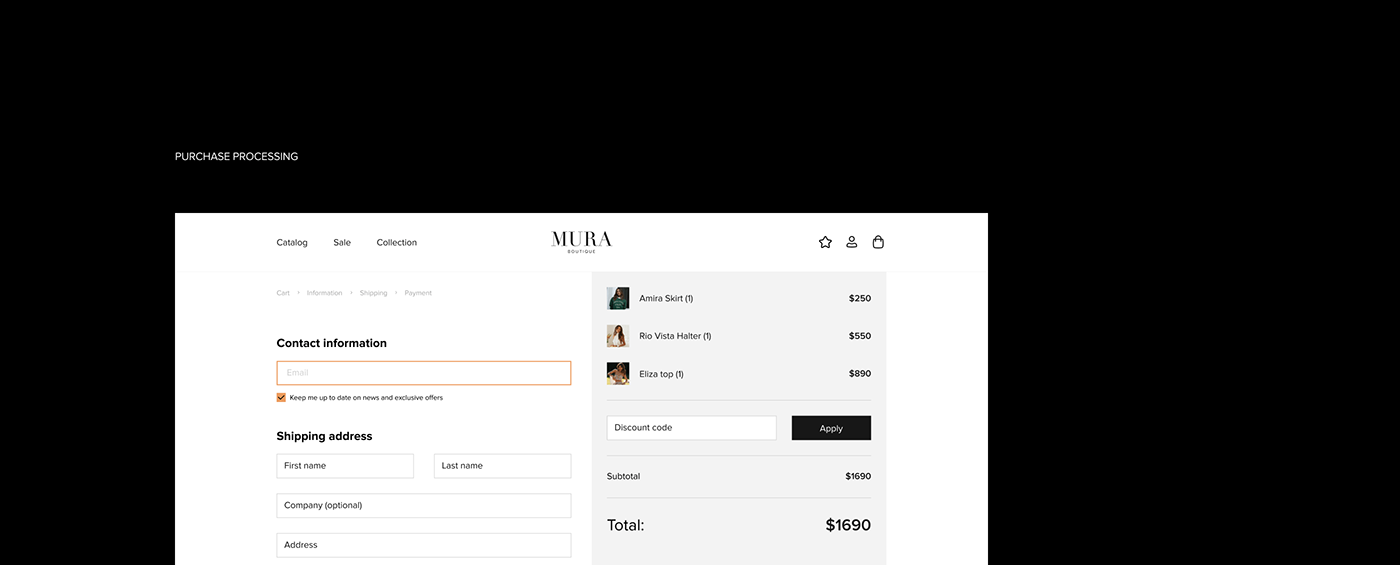Click the favorites star icon
This screenshot has height=565, width=1400.
click(x=825, y=242)
